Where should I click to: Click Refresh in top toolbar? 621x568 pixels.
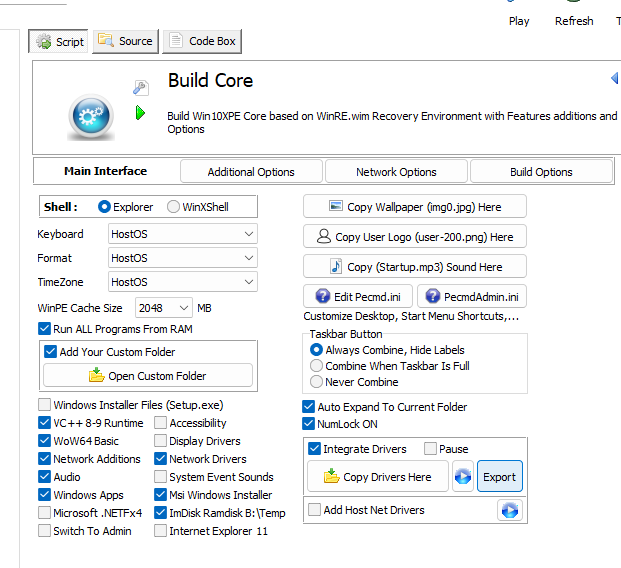point(574,21)
